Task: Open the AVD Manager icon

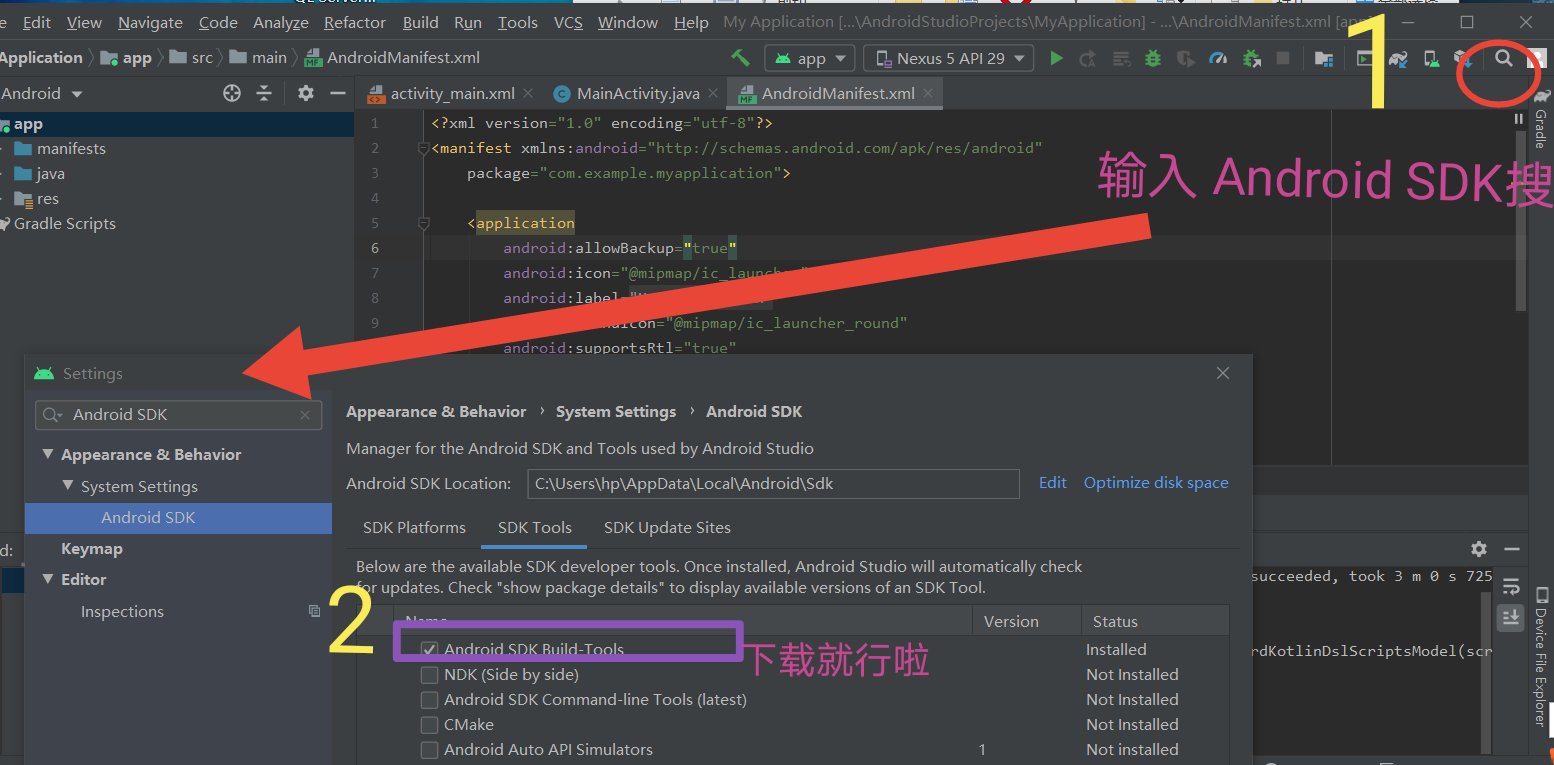Action: [1431, 59]
